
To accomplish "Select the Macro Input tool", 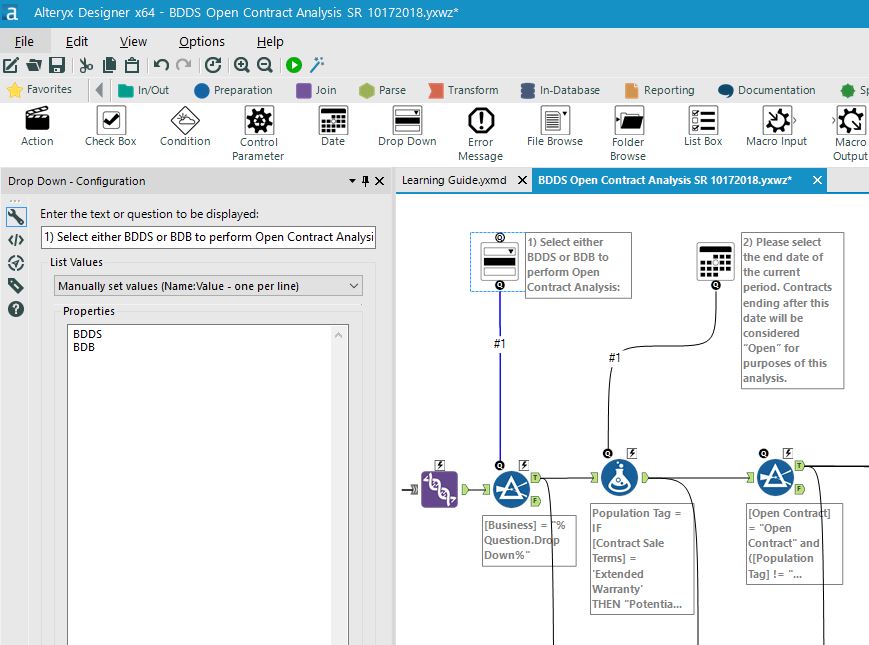I will tap(776, 125).
